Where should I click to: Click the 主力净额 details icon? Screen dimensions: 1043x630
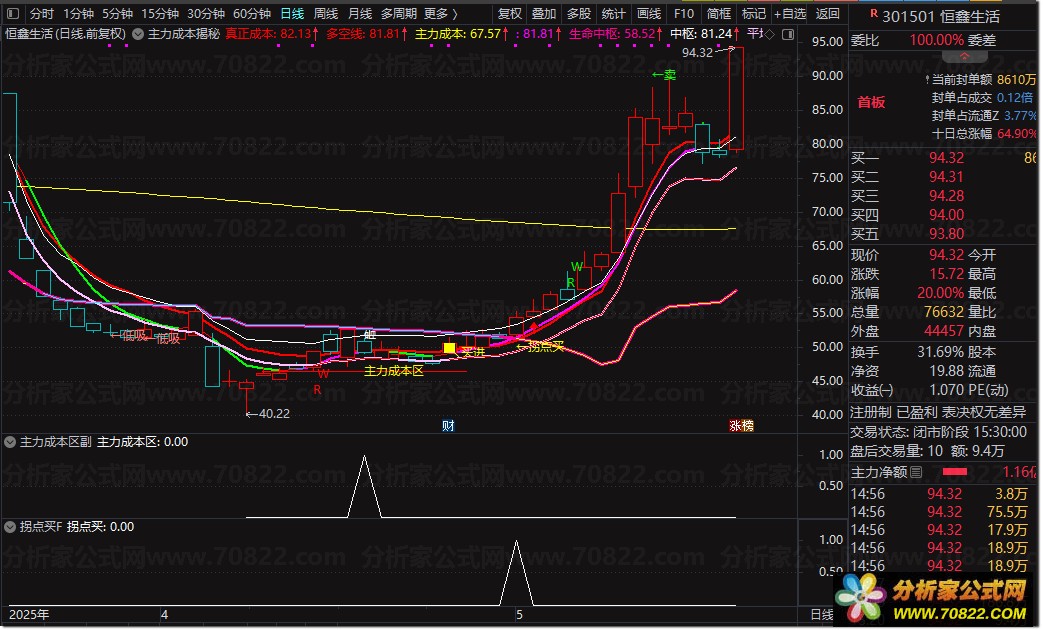(916, 472)
